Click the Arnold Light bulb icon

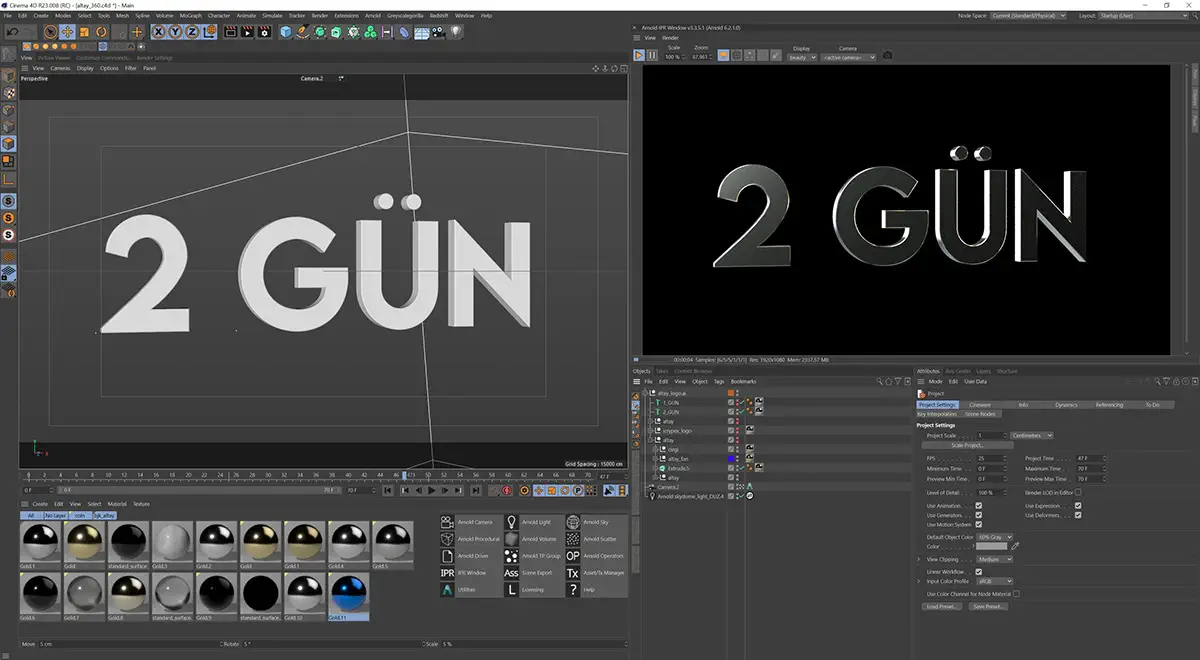(510, 522)
